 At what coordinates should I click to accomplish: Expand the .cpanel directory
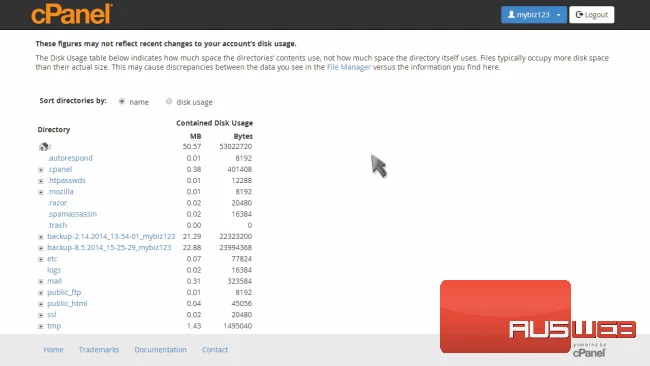click(x=41, y=170)
